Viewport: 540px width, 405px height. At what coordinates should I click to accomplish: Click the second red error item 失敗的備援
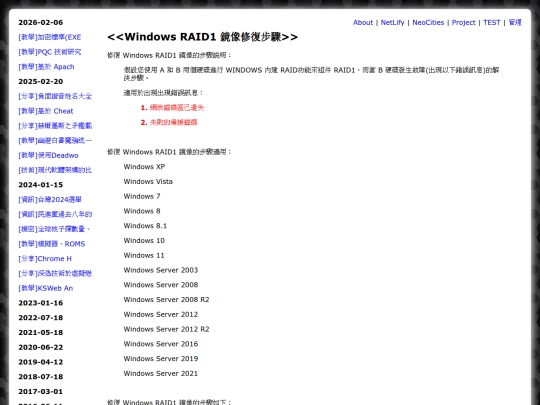pyautogui.click(x=174, y=123)
